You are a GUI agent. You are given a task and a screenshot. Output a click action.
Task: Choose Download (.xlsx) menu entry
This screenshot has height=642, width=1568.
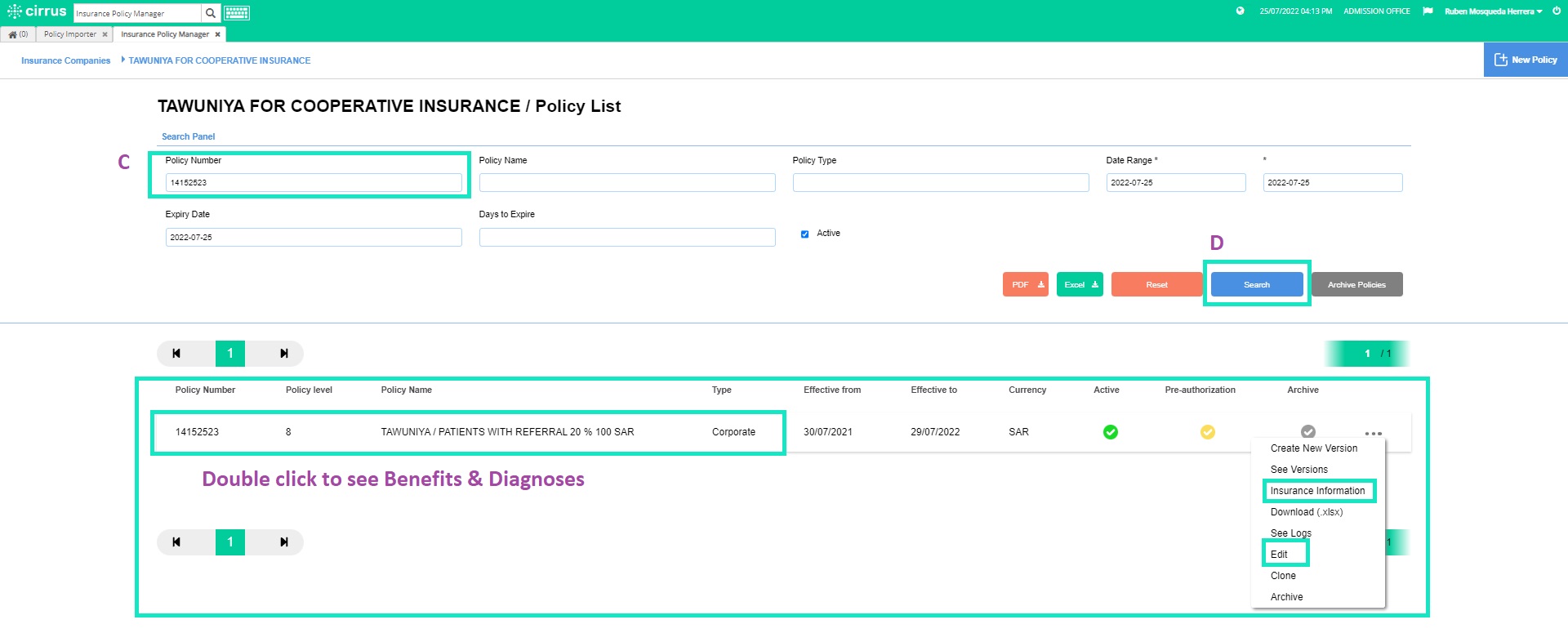(x=1307, y=512)
